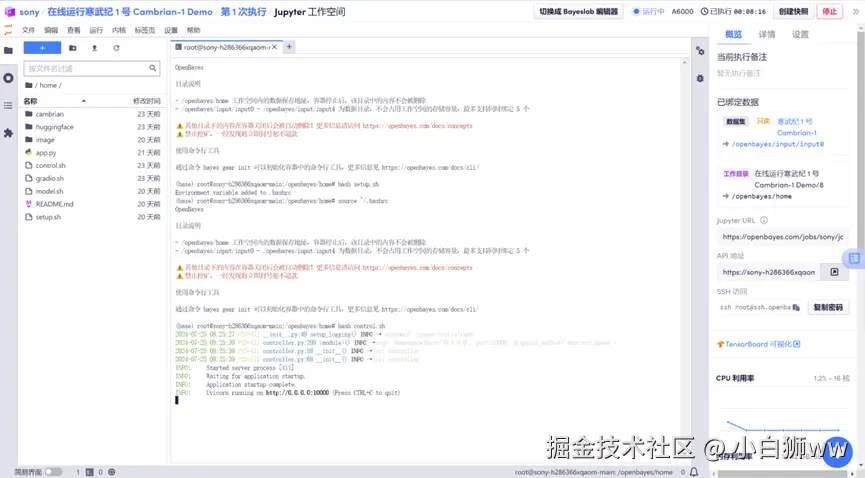Add a new tab with plus button
865x478 pixels.
pyautogui.click(x=289, y=47)
